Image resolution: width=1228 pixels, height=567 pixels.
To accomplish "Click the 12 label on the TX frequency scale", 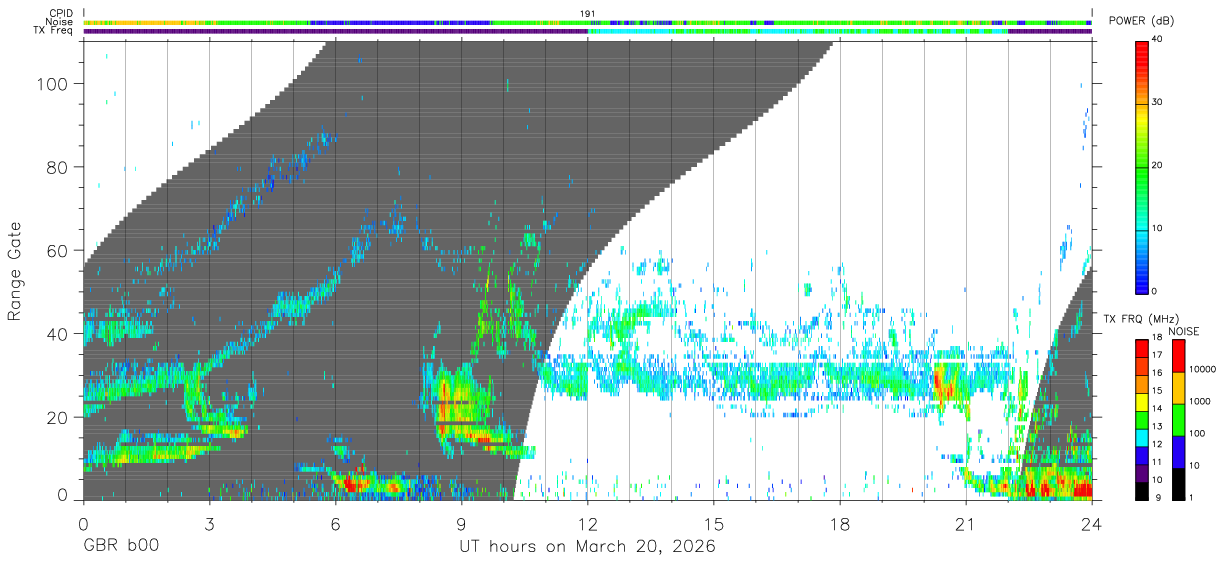I will click(1157, 444).
